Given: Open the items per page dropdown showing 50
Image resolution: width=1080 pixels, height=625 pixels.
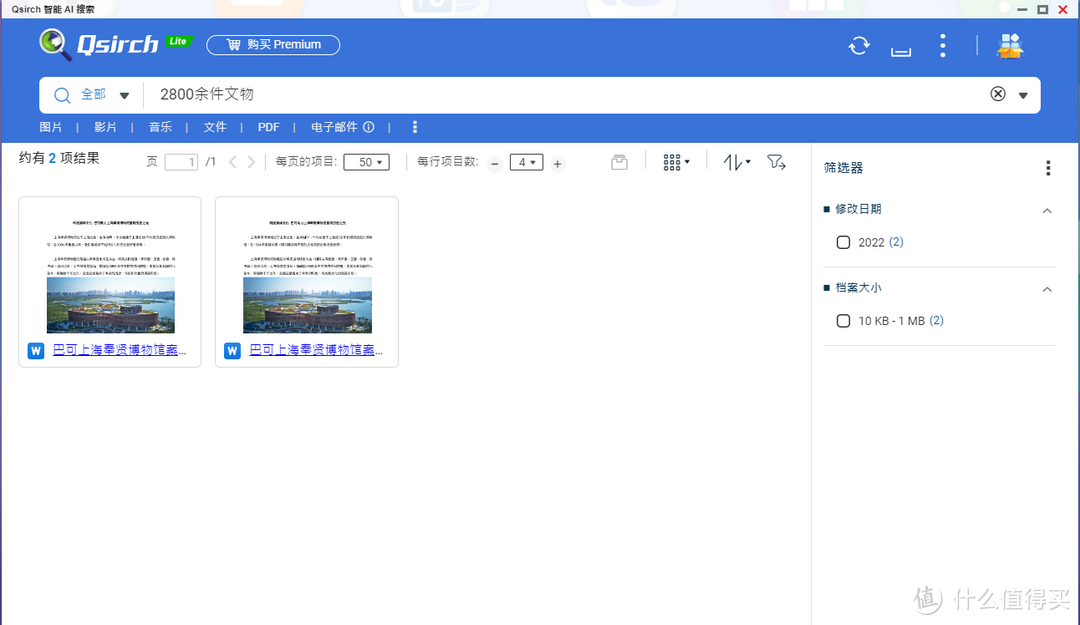Looking at the screenshot, I should (366, 161).
